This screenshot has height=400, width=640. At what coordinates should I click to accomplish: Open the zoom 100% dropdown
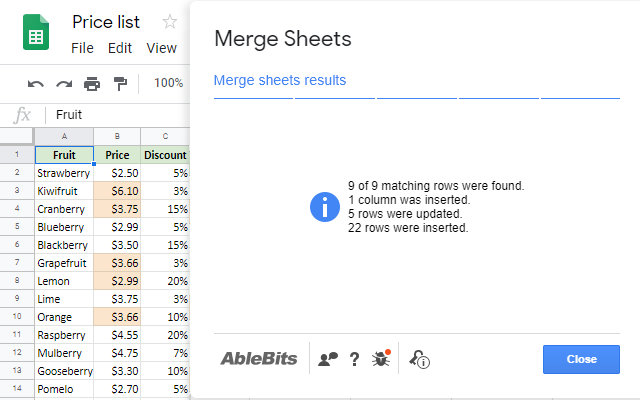(x=168, y=83)
